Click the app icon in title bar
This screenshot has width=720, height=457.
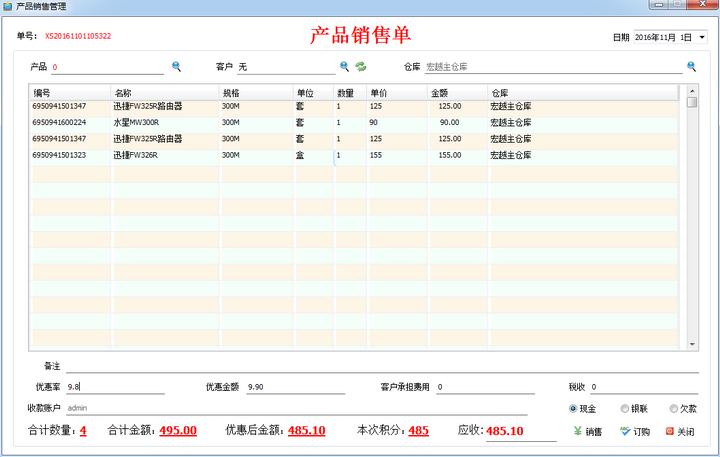[x=8, y=6]
